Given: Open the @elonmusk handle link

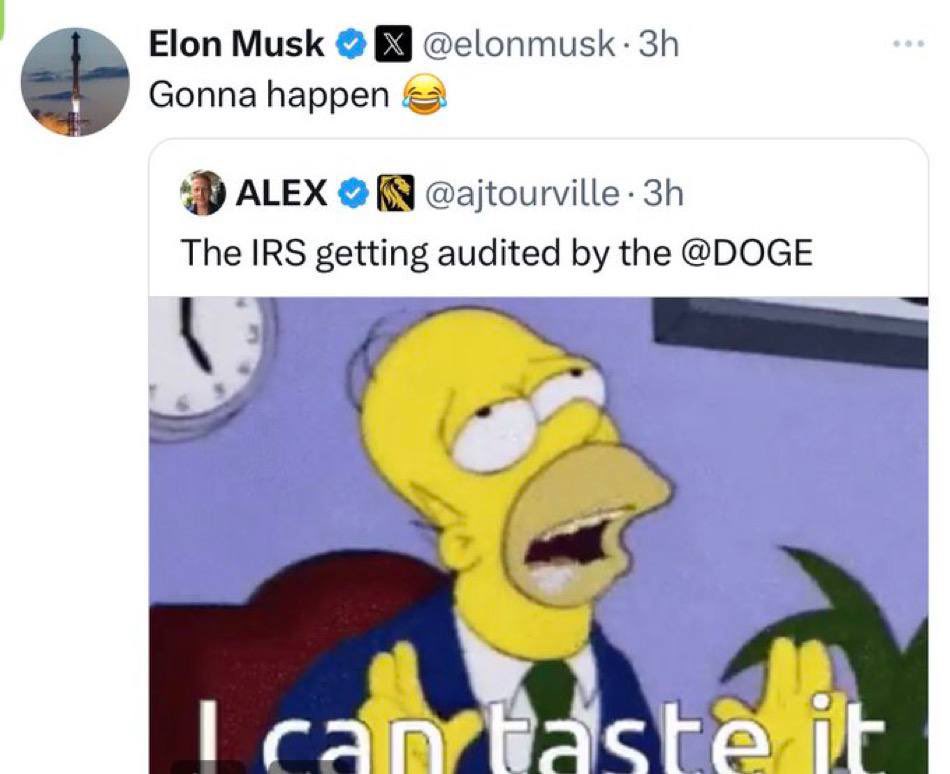Looking at the screenshot, I should 519,44.
